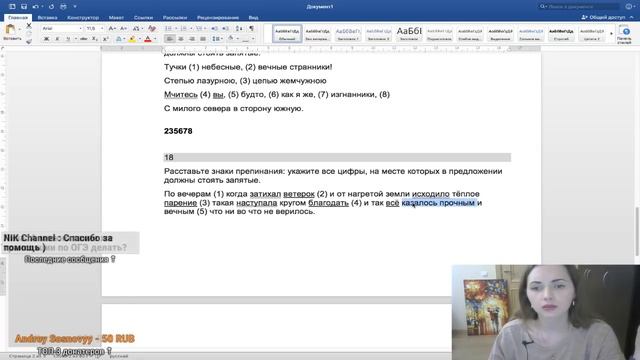Open the undo history dropdown arrow

point(42,7)
